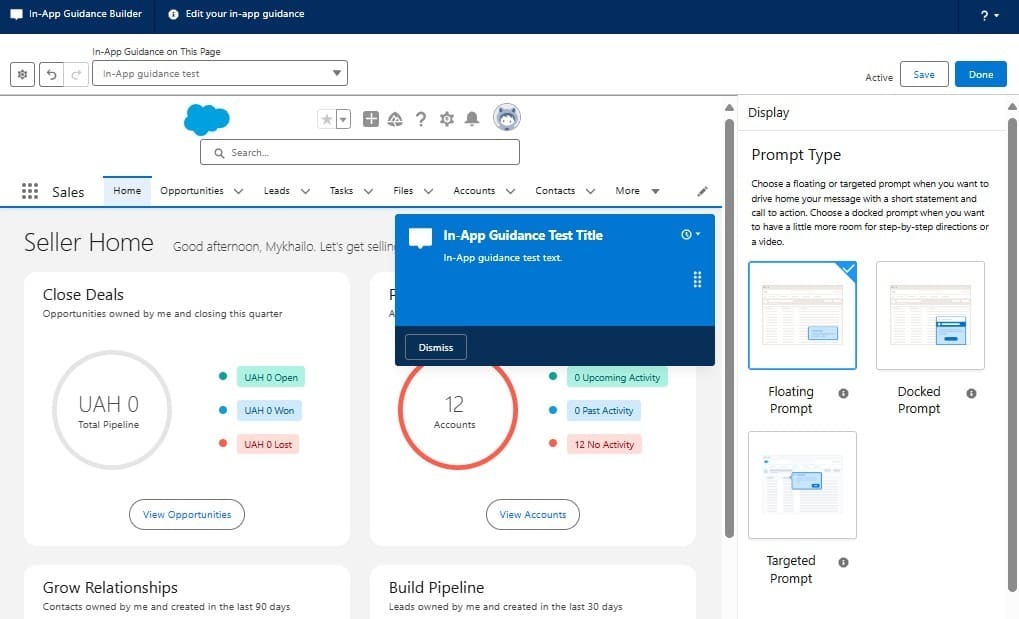Image resolution: width=1019 pixels, height=619 pixels.
Task: Dismiss the in-app guidance prompt
Action: click(x=435, y=347)
